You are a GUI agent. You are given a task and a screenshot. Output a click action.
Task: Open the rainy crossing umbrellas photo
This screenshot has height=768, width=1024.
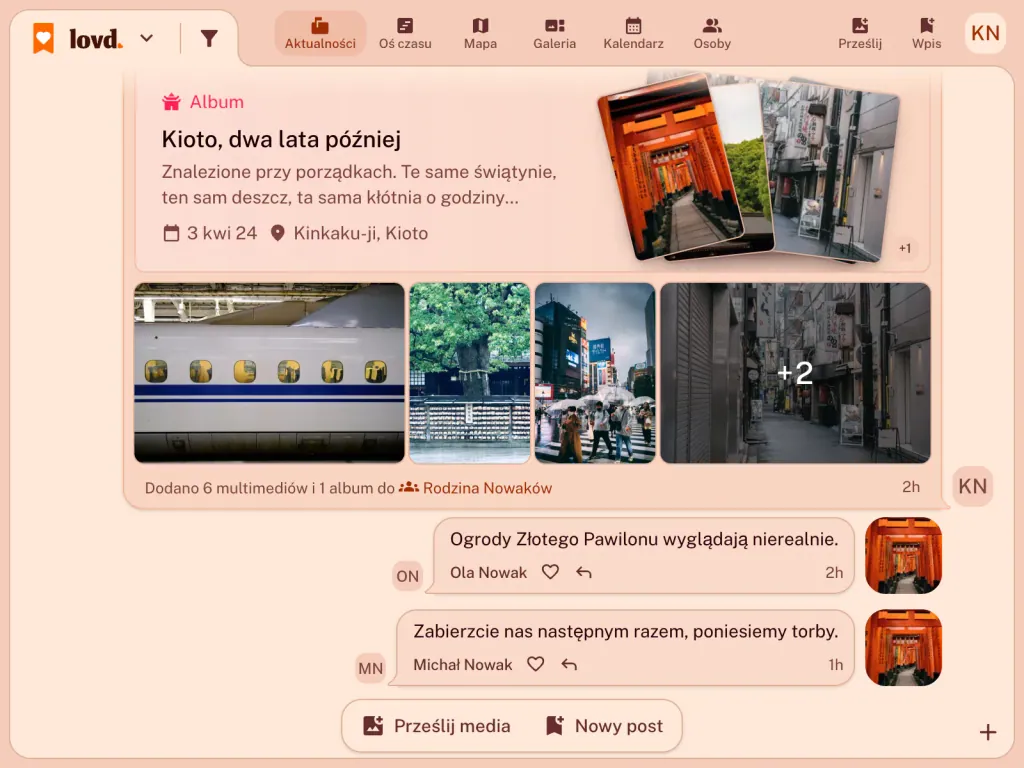coord(595,373)
